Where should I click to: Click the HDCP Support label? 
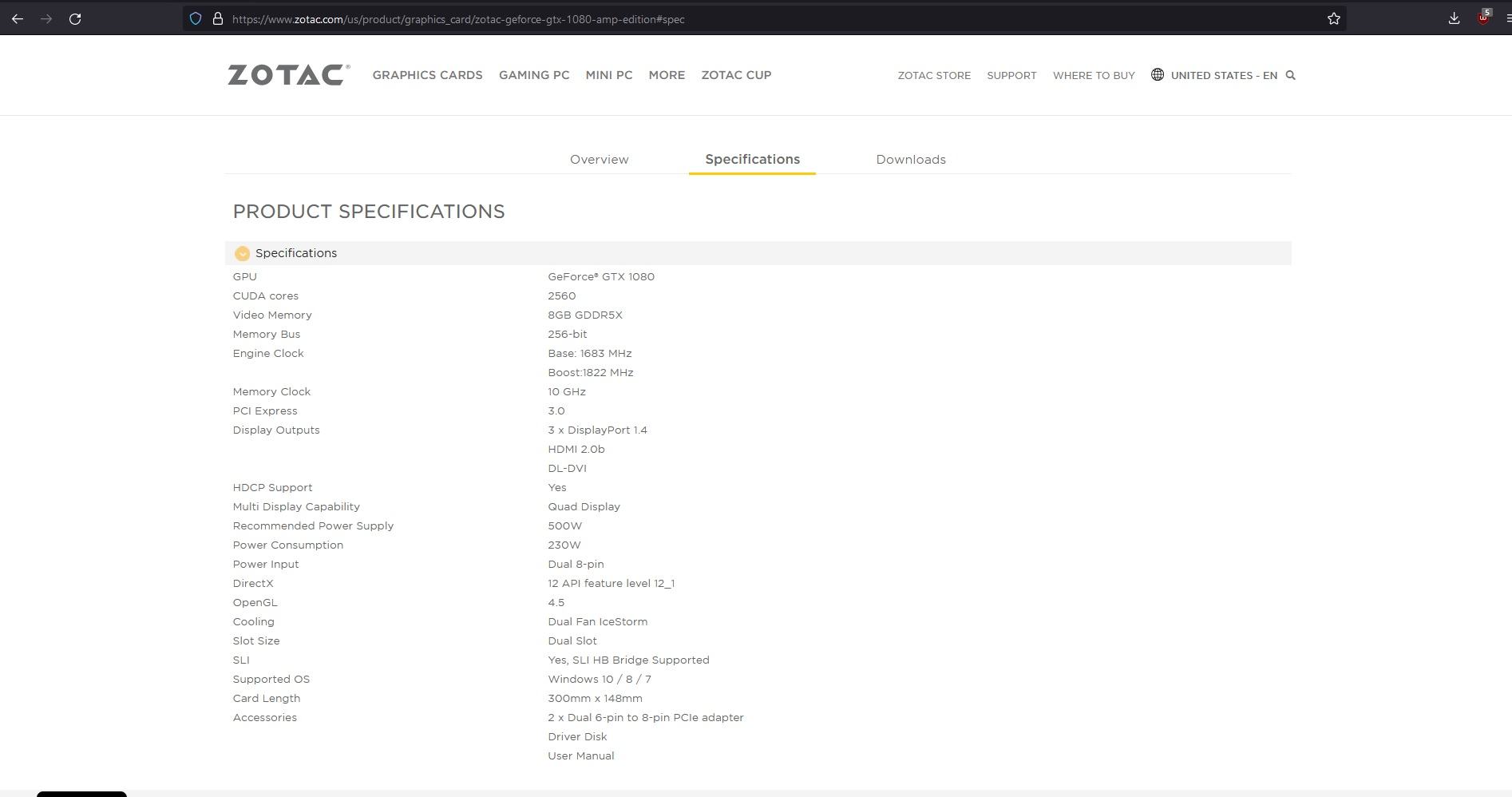pyautogui.click(x=272, y=487)
